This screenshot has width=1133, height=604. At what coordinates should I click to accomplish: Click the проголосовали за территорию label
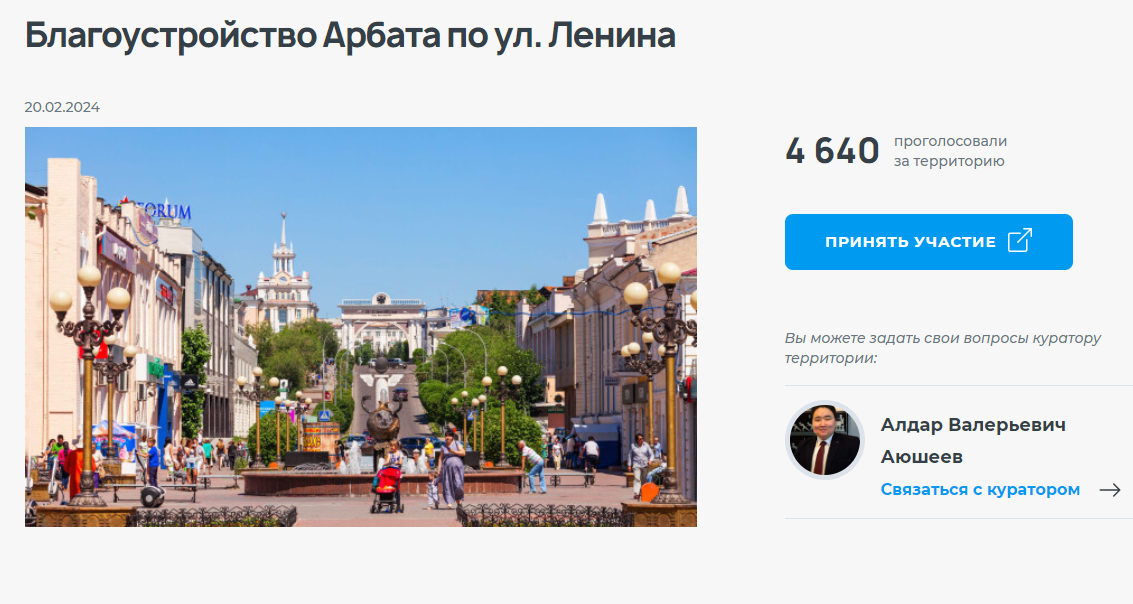[x=950, y=151]
